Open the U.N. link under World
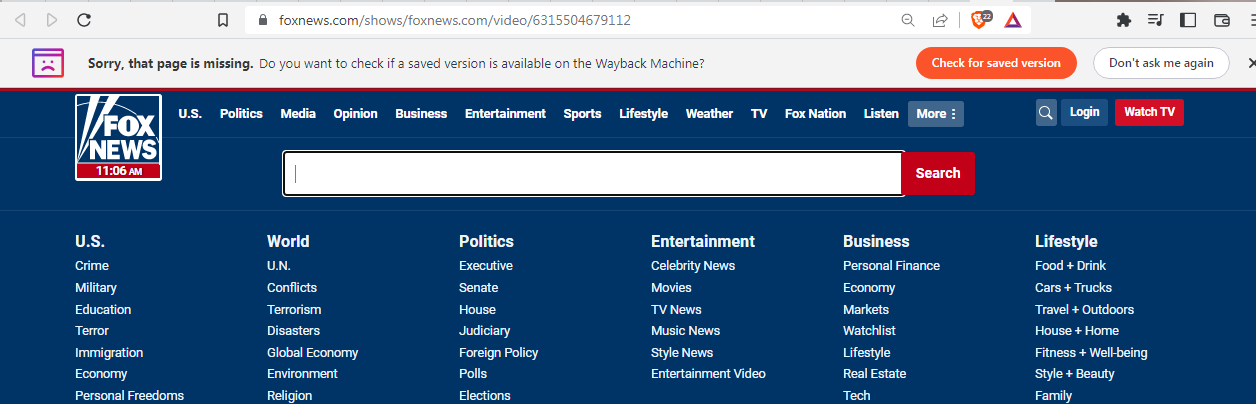This screenshot has width=1256, height=404. click(279, 266)
